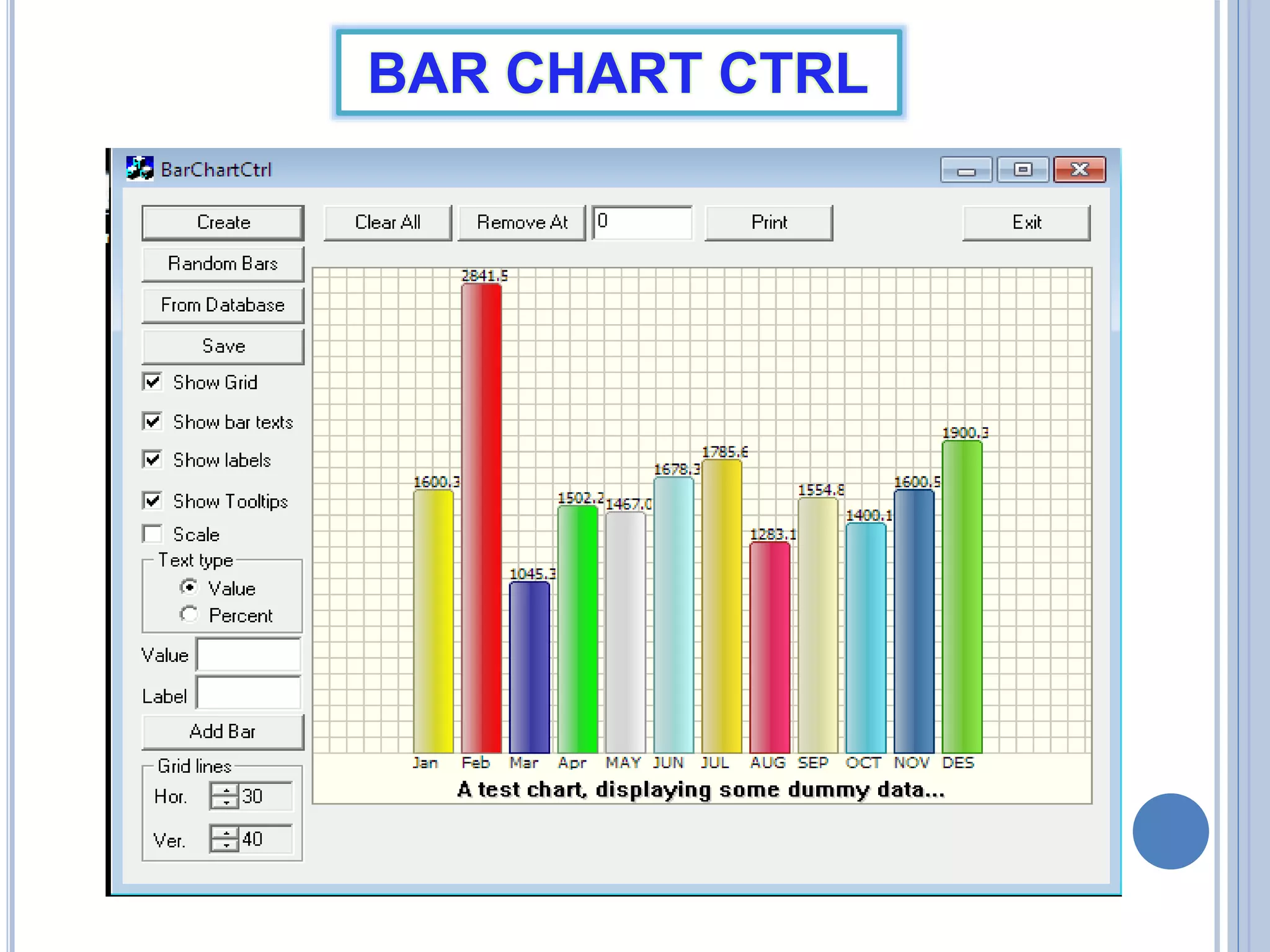The image size is (1270, 952).
Task: Click the 2841.5 value label
Action: (x=485, y=276)
